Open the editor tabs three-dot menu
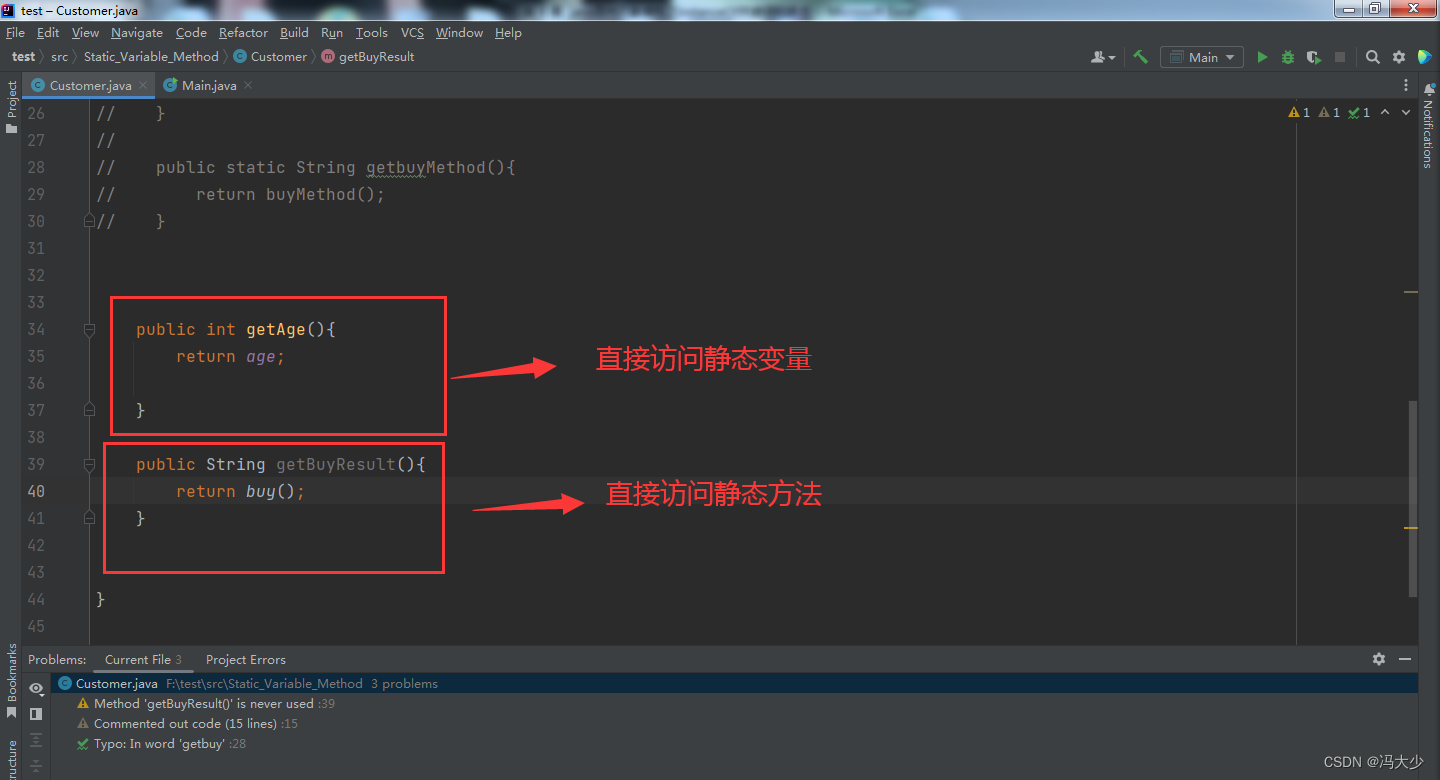This screenshot has width=1440, height=780. pyautogui.click(x=1406, y=85)
